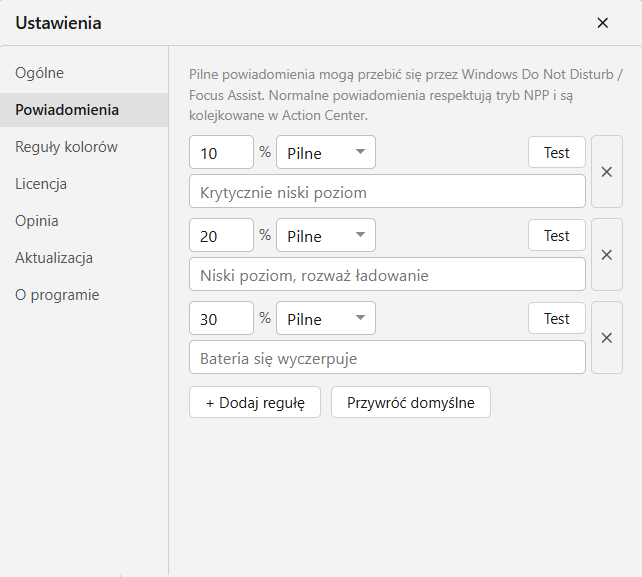
Task: Open the Pilne dropdown for 10% rule
Action: tap(326, 152)
